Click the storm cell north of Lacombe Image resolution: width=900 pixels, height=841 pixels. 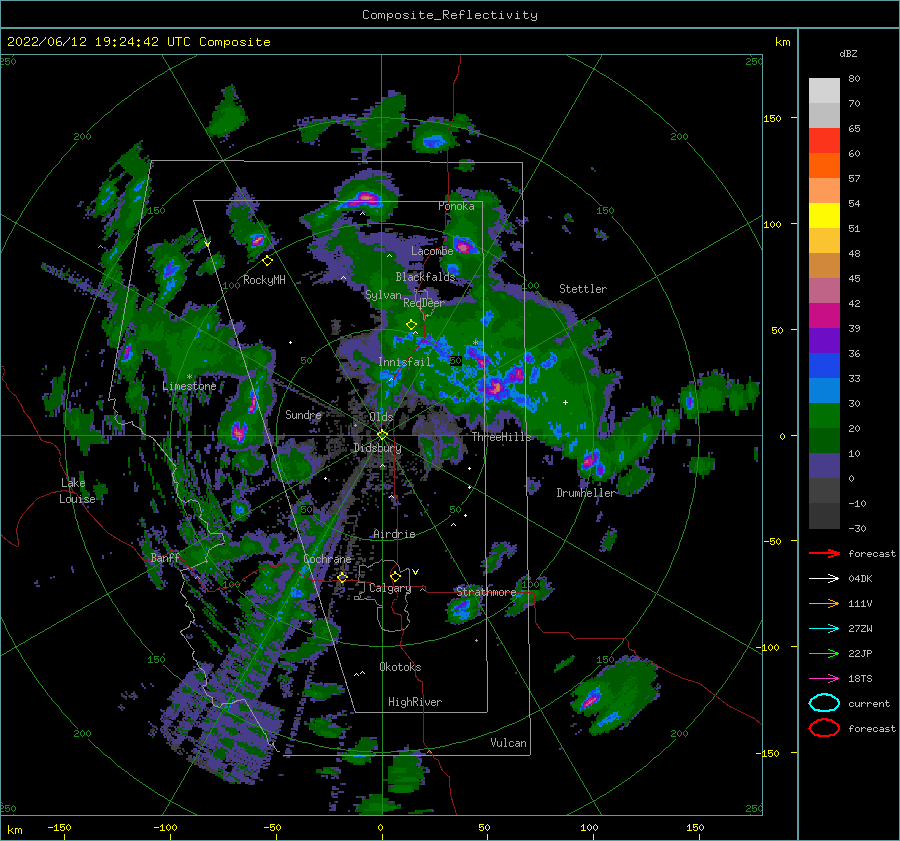coord(464,246)
